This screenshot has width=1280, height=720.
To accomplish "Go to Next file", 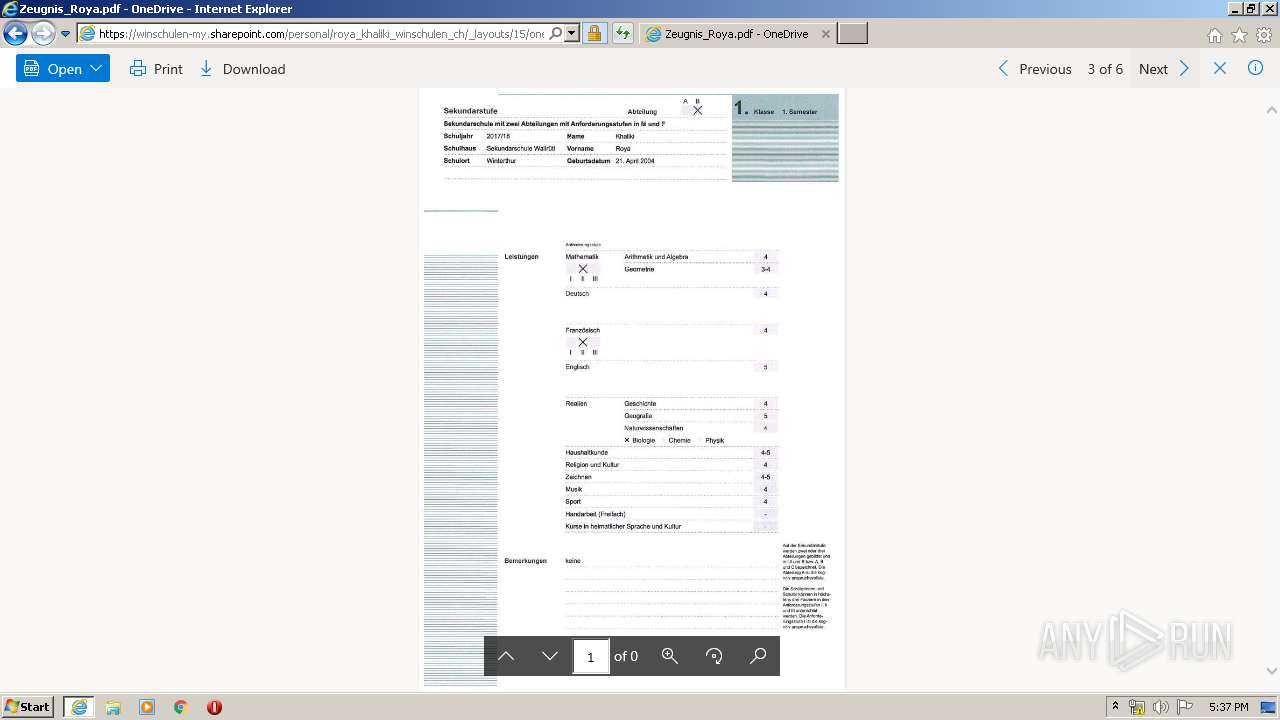I will coord(1165,69).
